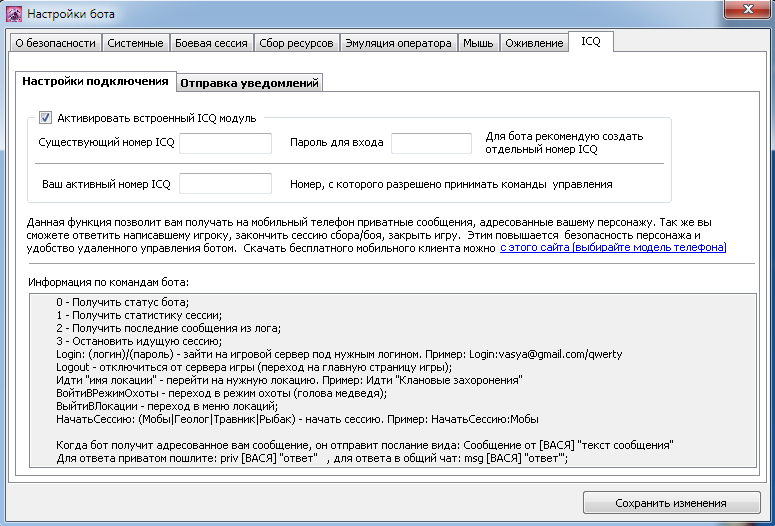Close the Настройки бота window
The image size is (775, 526).
pyautogui.click(x=748, y=9)
